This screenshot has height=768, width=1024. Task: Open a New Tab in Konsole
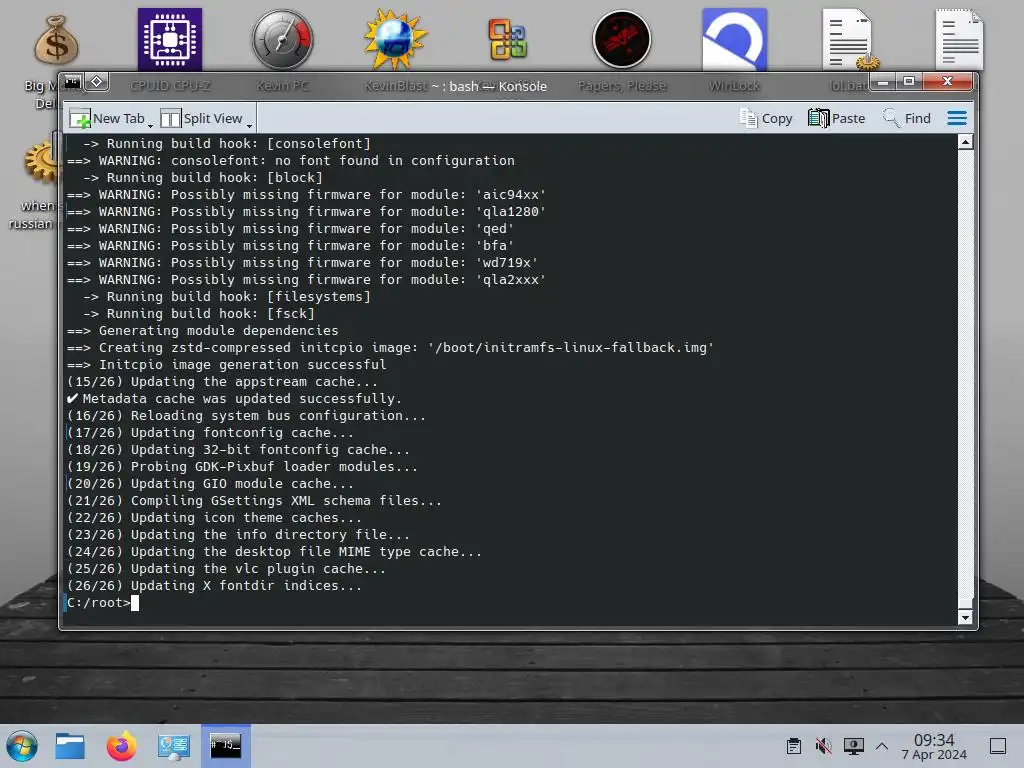[107, 118]
